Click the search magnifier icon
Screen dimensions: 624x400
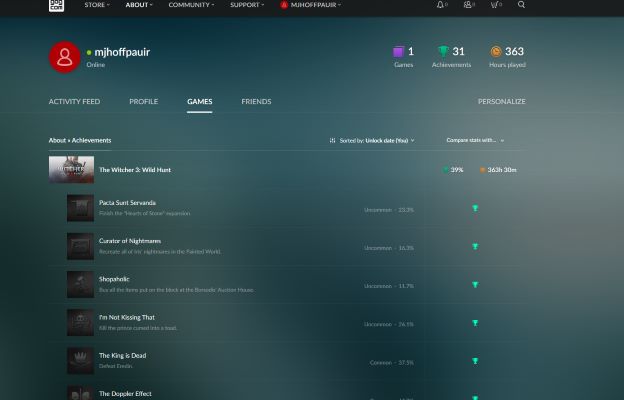521,5
